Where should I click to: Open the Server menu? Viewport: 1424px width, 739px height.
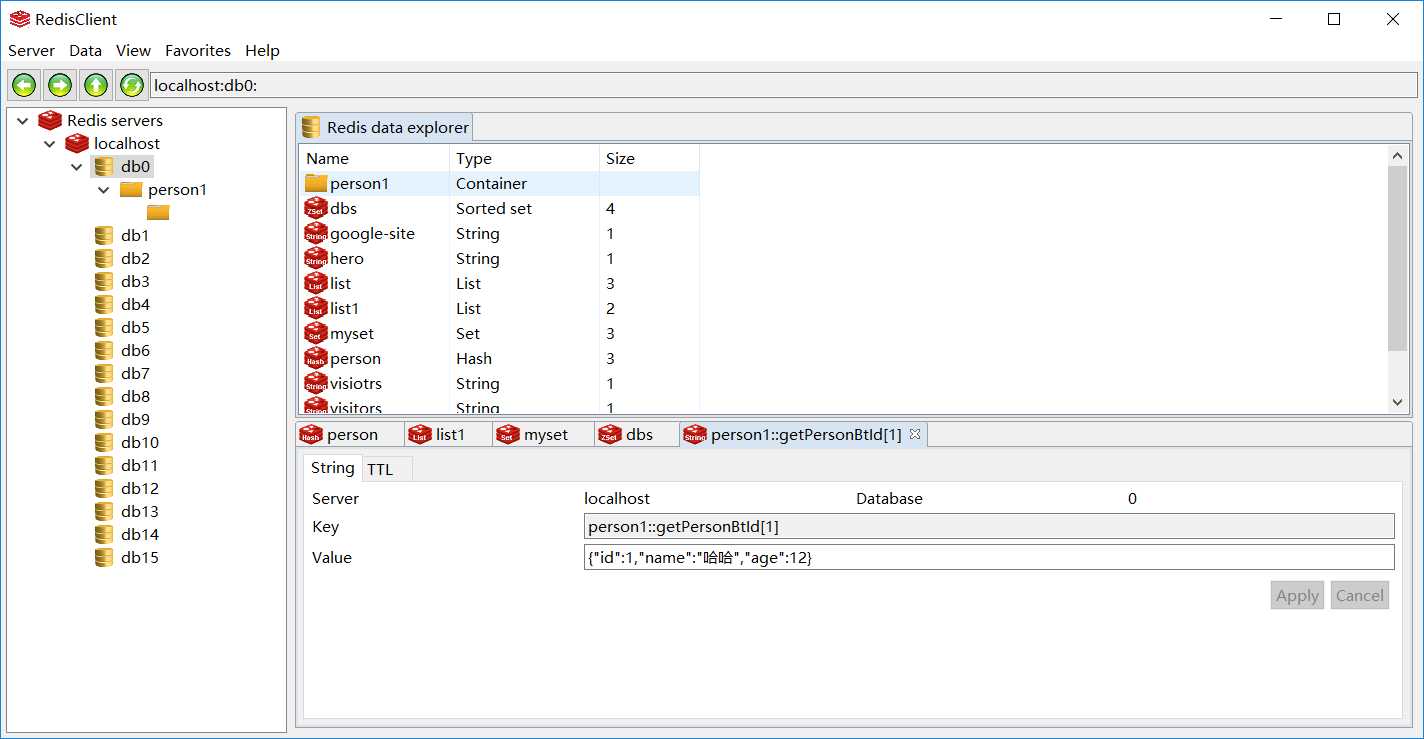coord(32,50)
